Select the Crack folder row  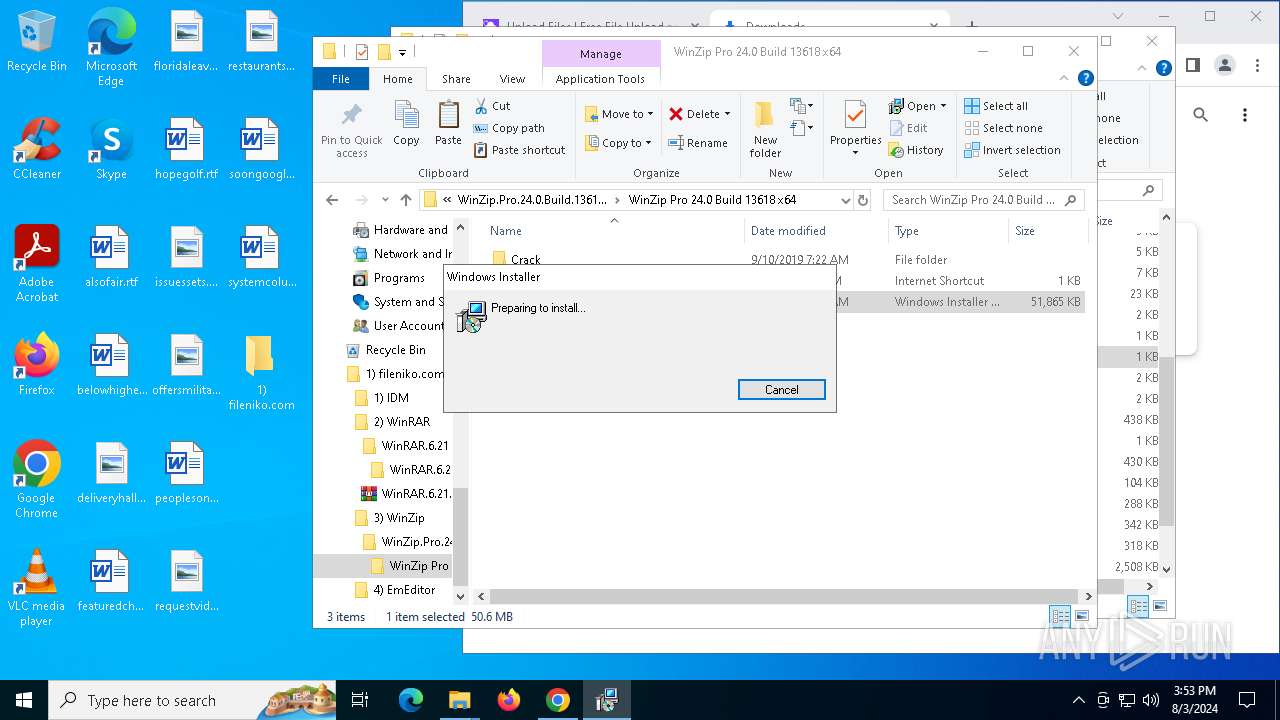783,259
